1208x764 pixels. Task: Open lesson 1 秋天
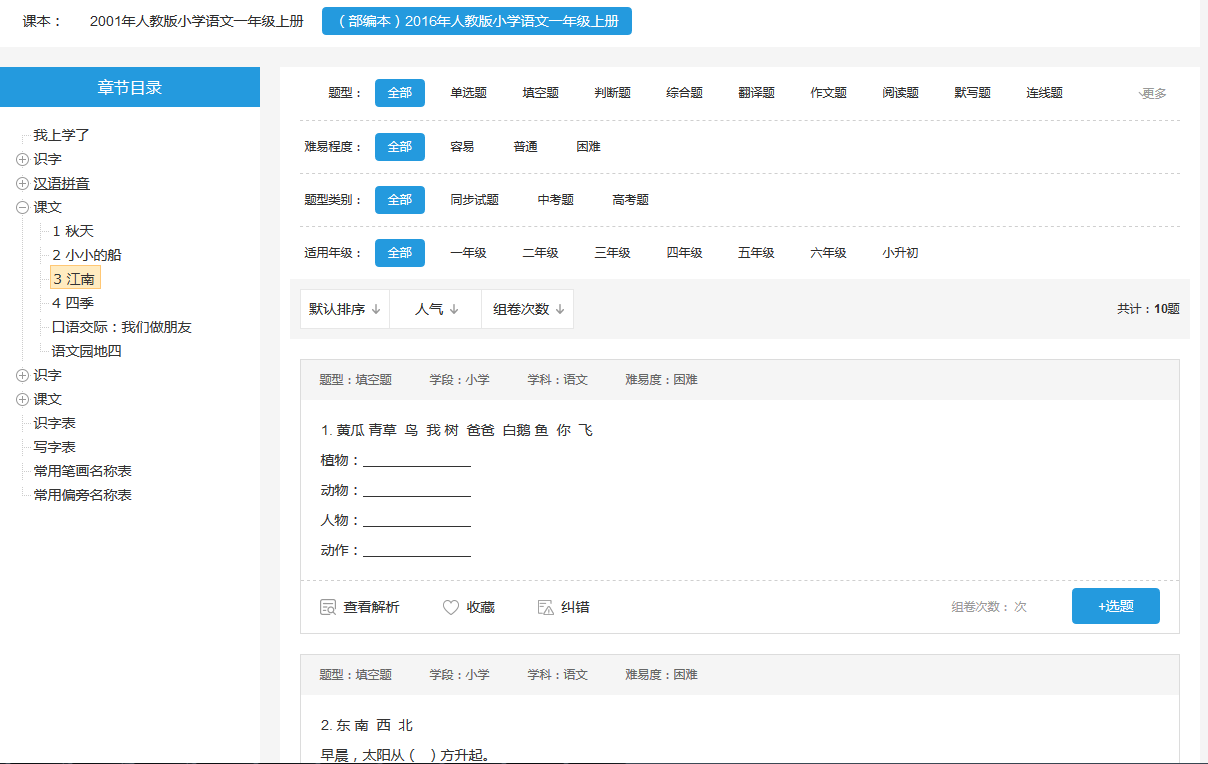[73, 231]
